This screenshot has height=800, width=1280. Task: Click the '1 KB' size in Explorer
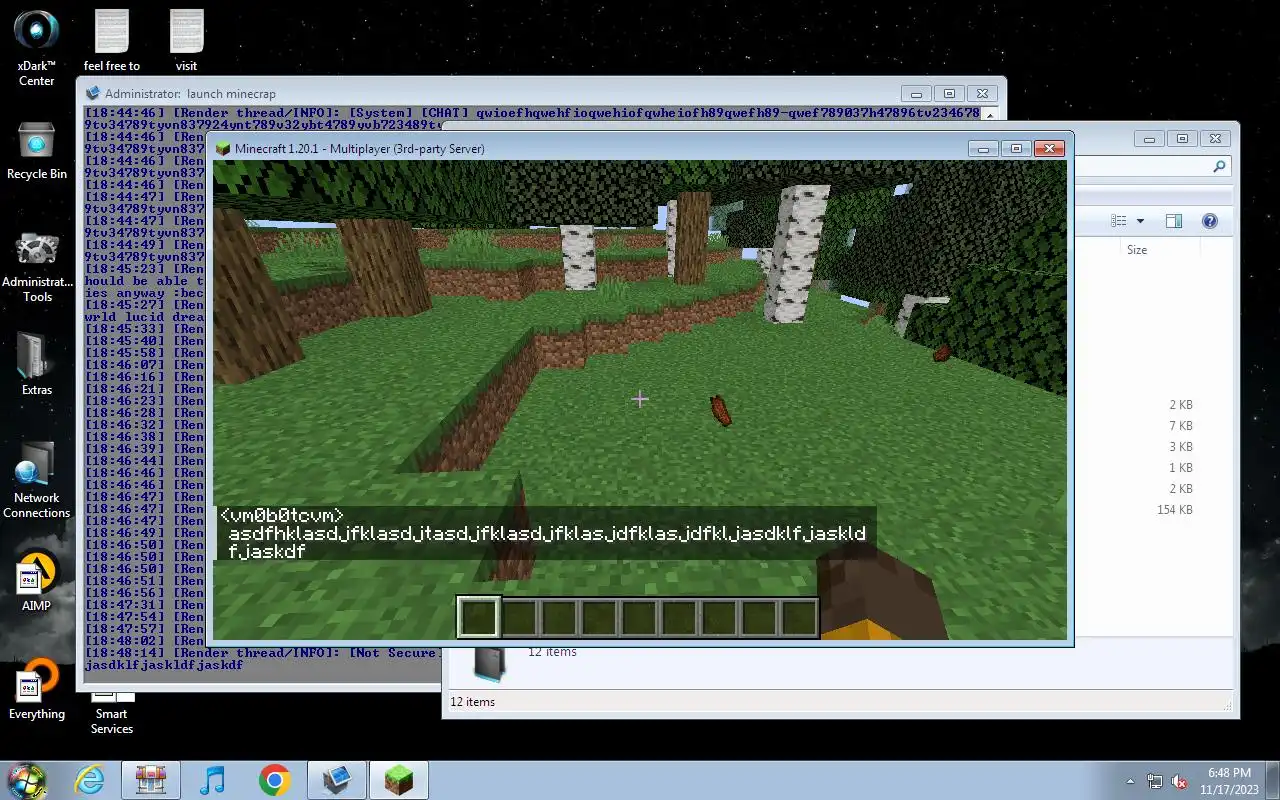[1181, 468]
